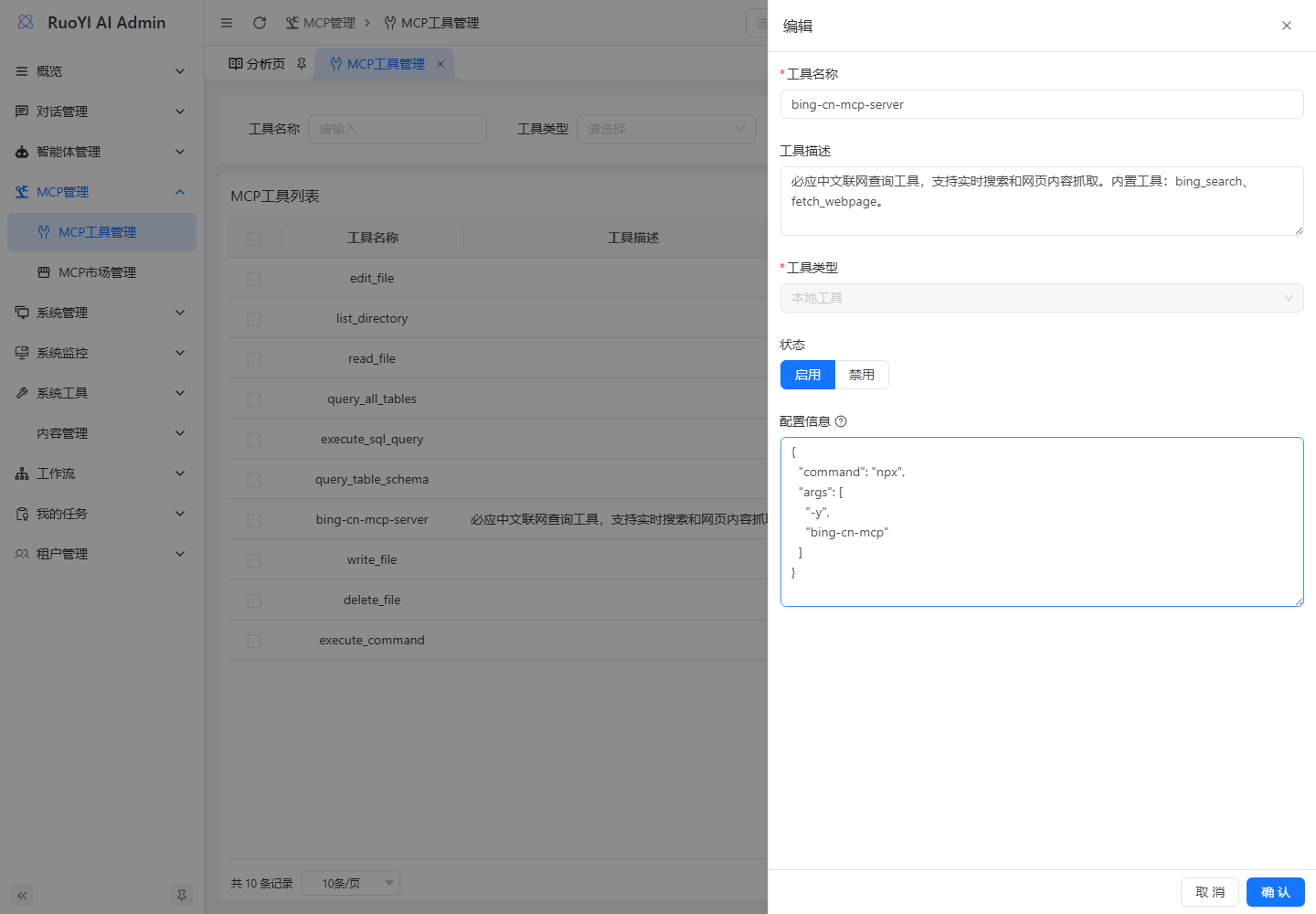The width and height of the screenshot is (1316, 914).
Task: Click the 租户管理 users icon
Action: click(x=22, y=554)
